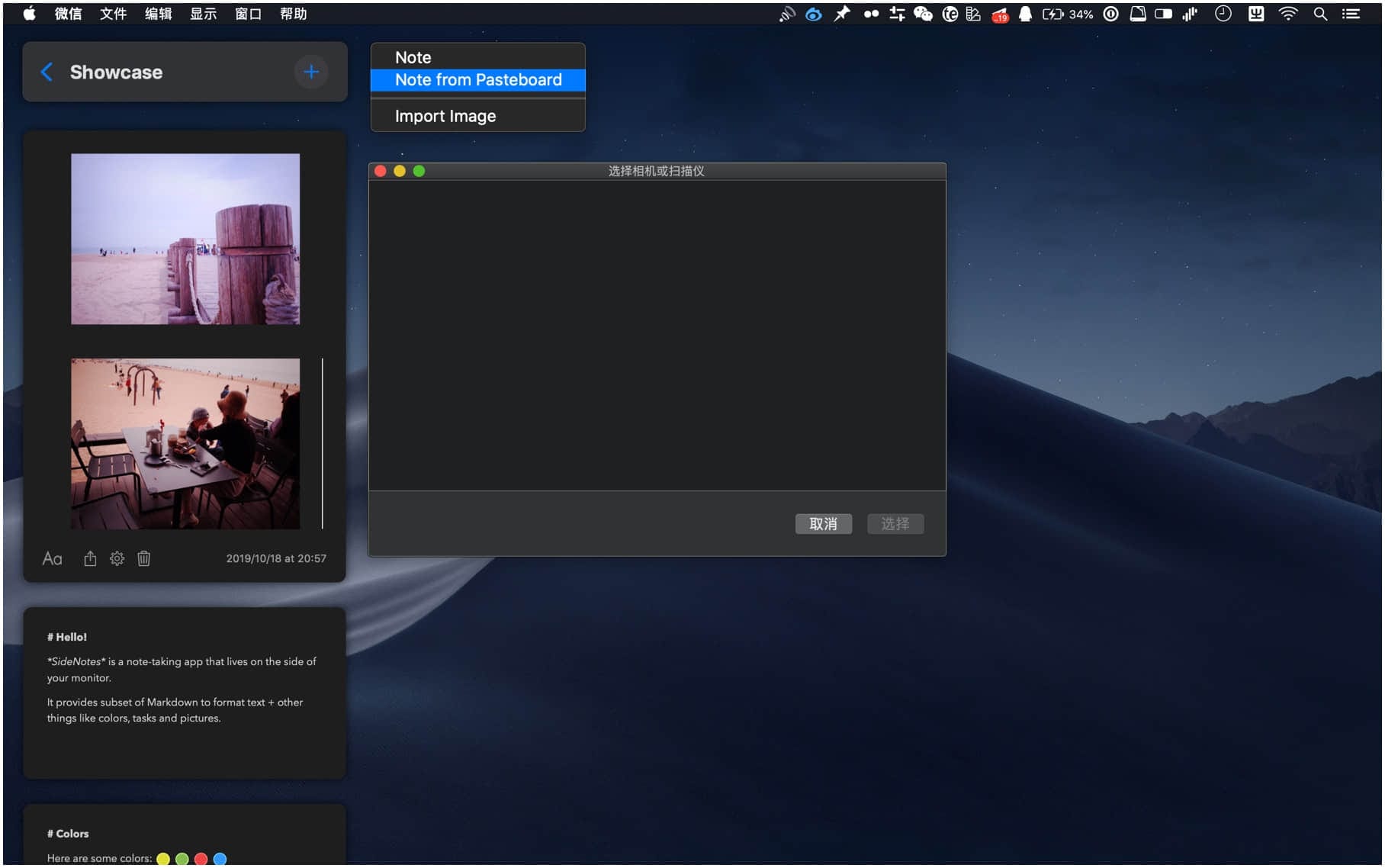Screen dimensions: 1385x868
Task: Click WeChat icon in menu bar
Action: click(x=923, y=14)
